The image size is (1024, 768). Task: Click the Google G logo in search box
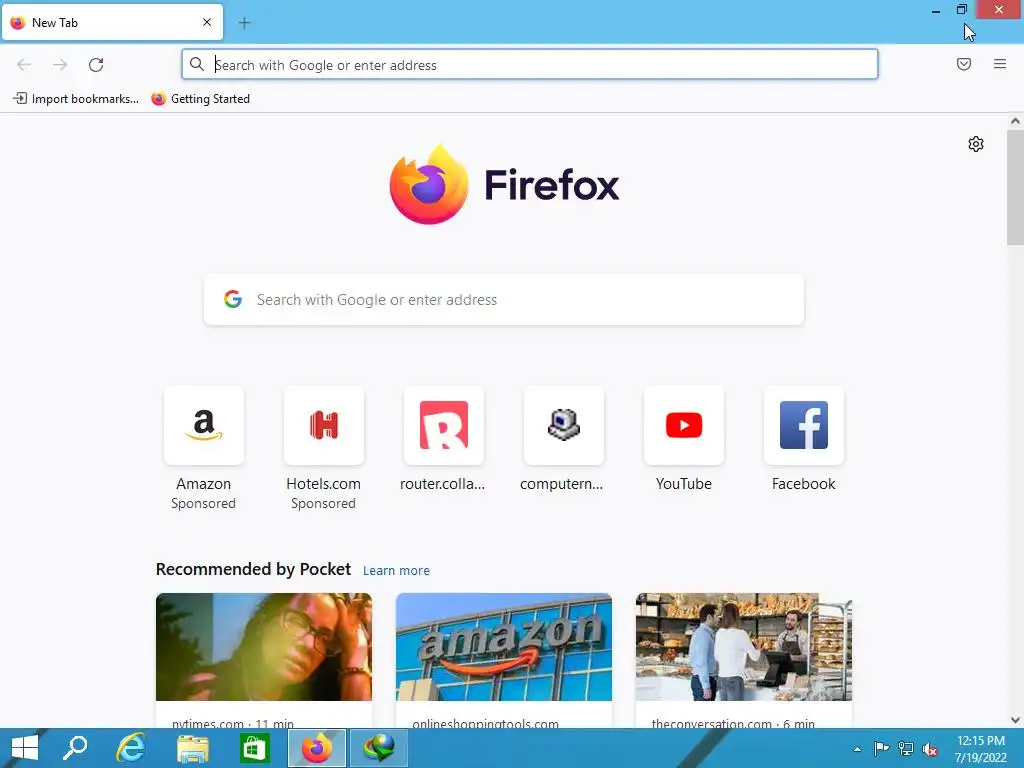click(233, 300)
